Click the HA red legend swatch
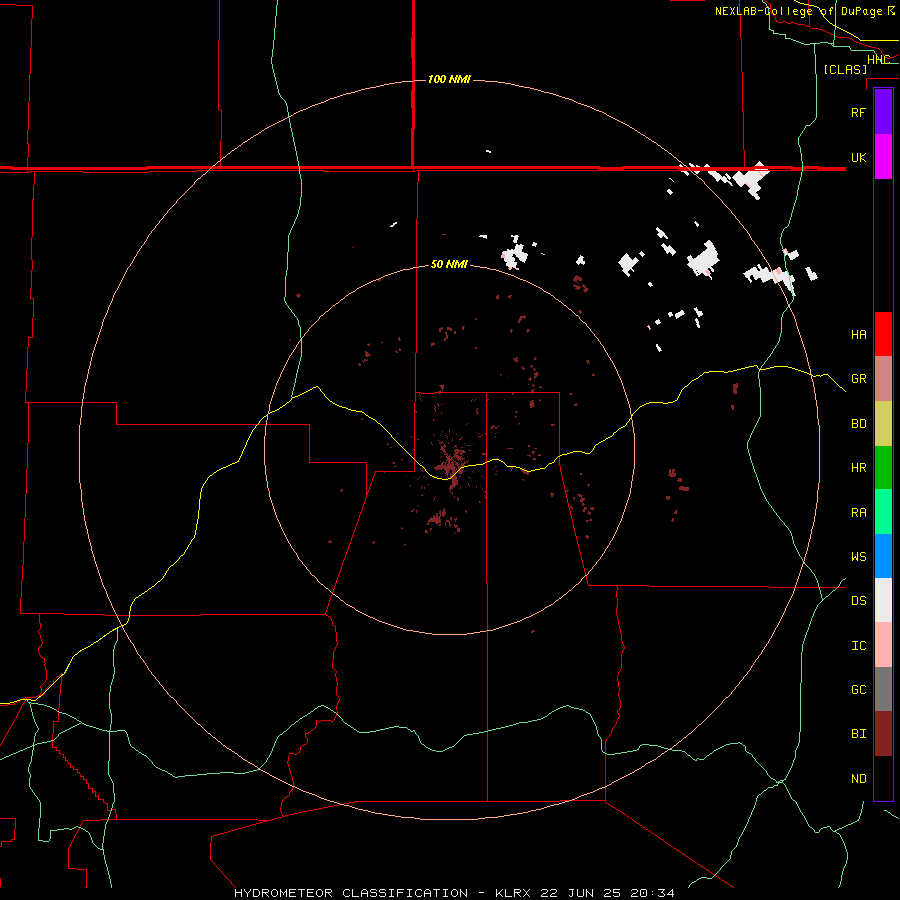Screen dimensions: 900x900 click(883, 334)
